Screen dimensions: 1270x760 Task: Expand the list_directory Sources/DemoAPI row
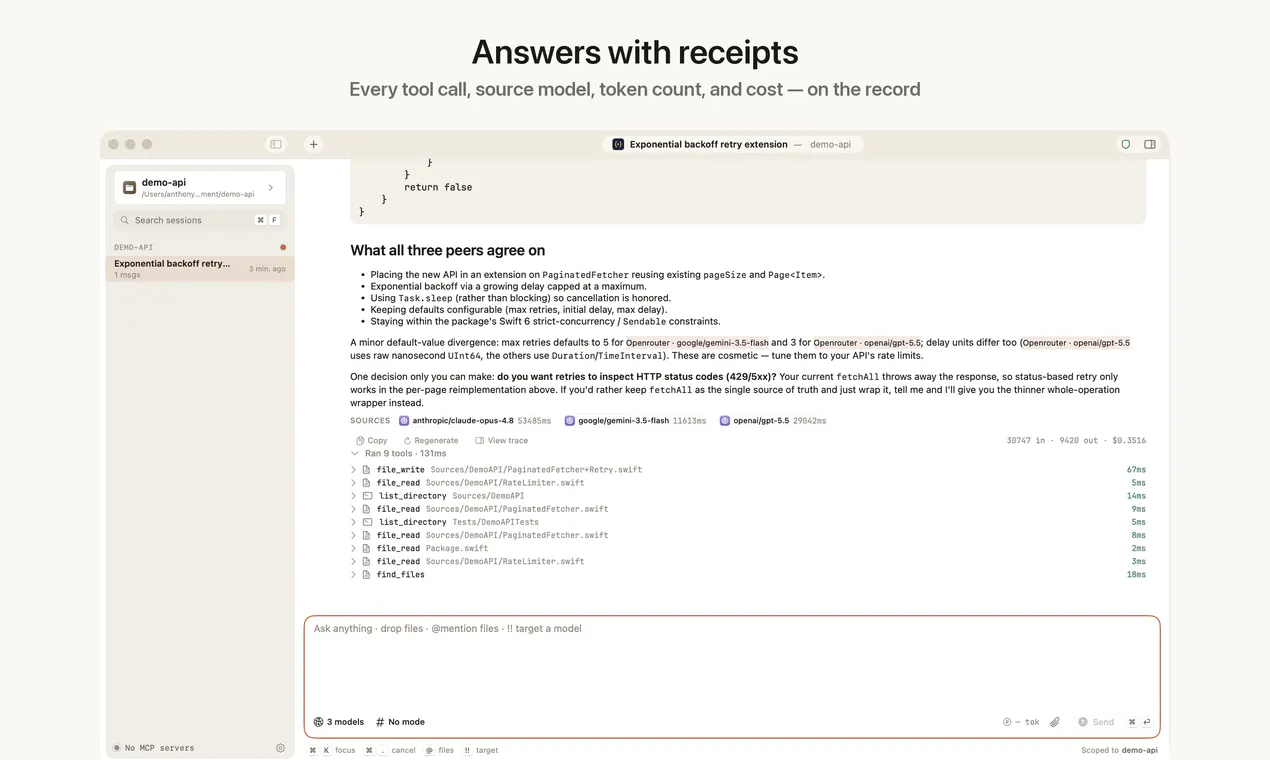tap(748, 495)
